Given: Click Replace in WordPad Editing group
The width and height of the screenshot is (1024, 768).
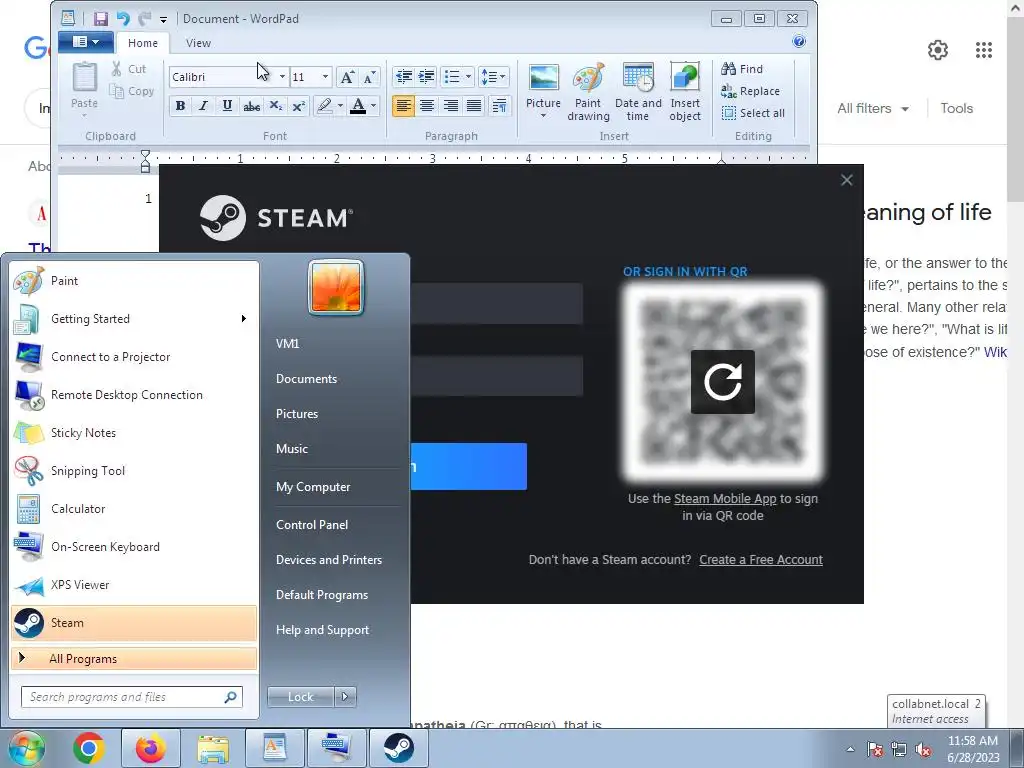Looking at the screenshot, I should point(750,91).
